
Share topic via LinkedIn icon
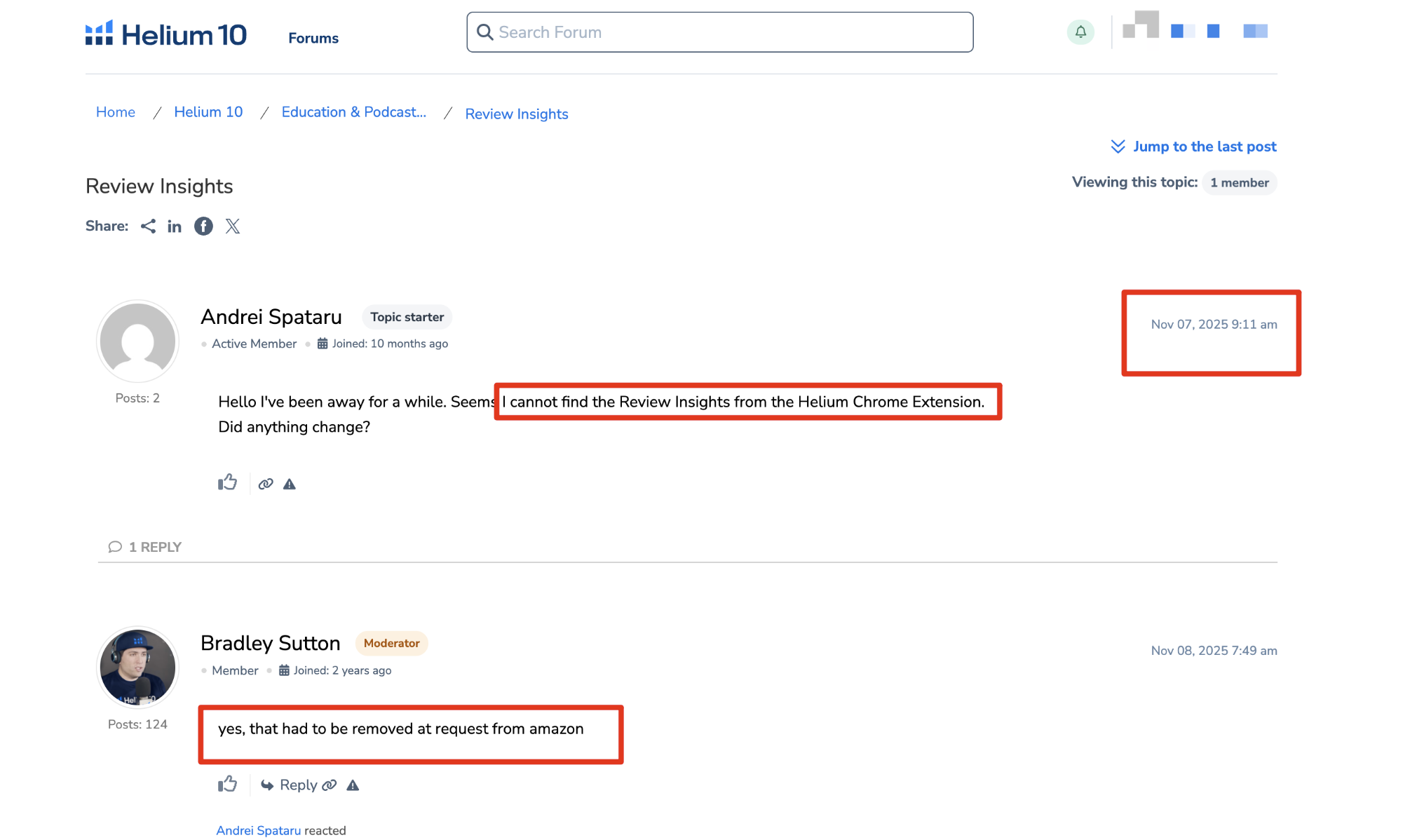[175, 226]
